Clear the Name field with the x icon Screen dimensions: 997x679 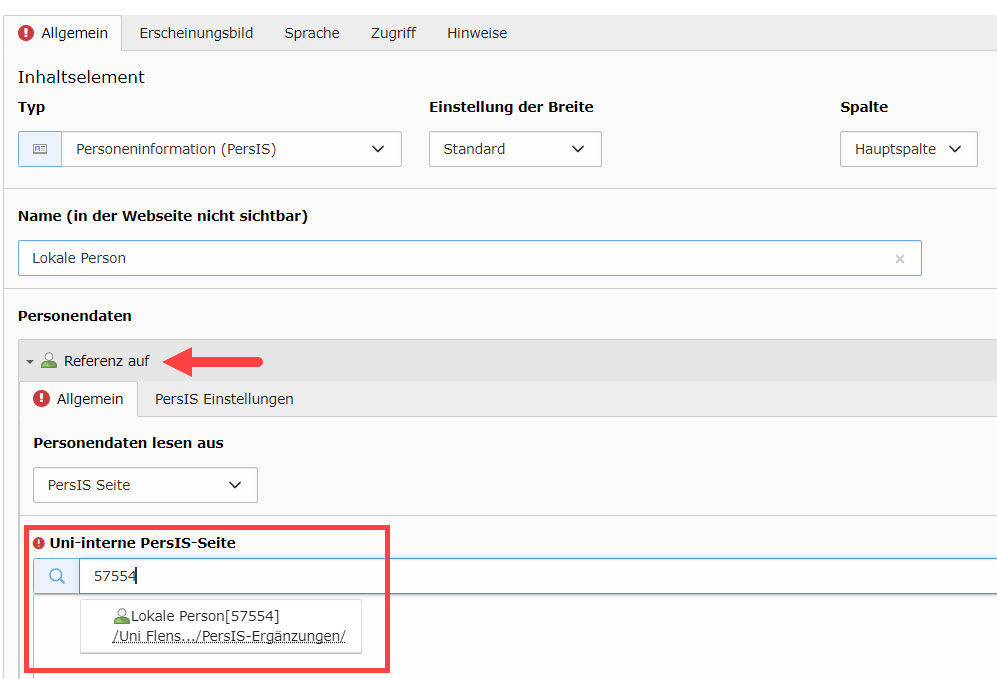tap(899, 259)
